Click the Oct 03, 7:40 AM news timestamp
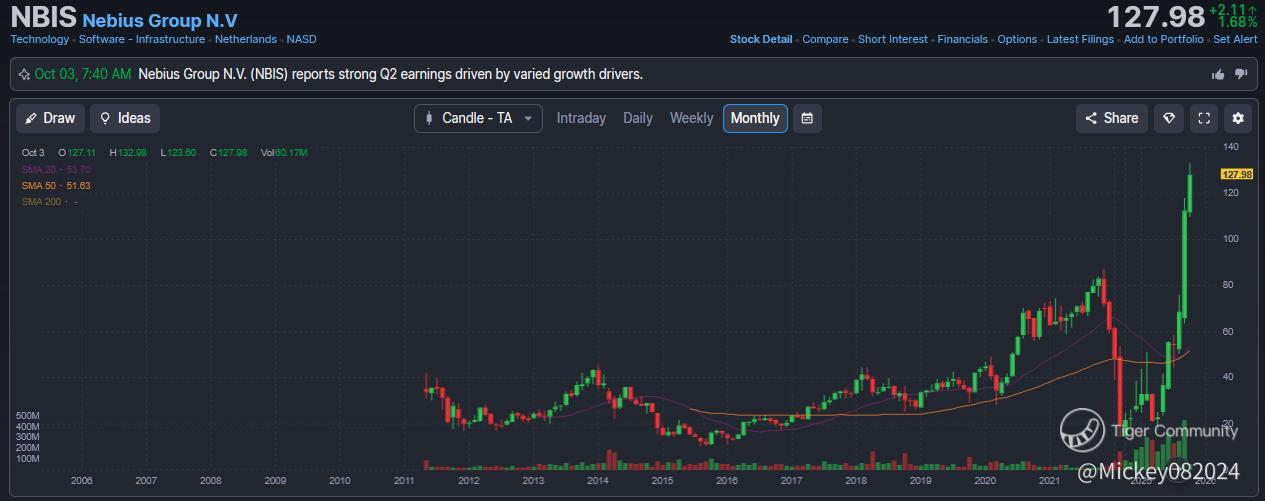This screenshot has width=1265, height=501. coord(83,74)
